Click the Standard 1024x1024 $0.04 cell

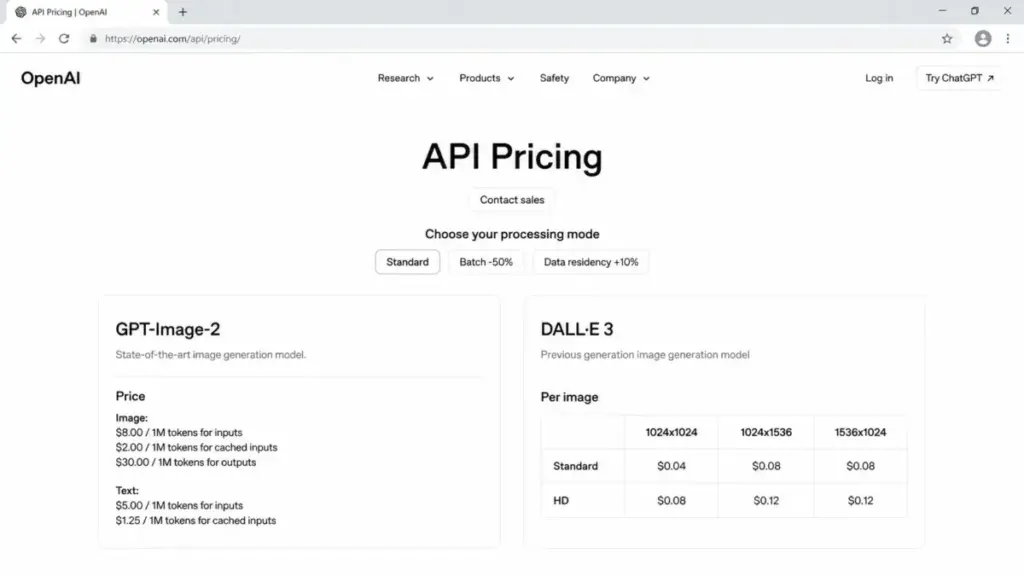671,466
